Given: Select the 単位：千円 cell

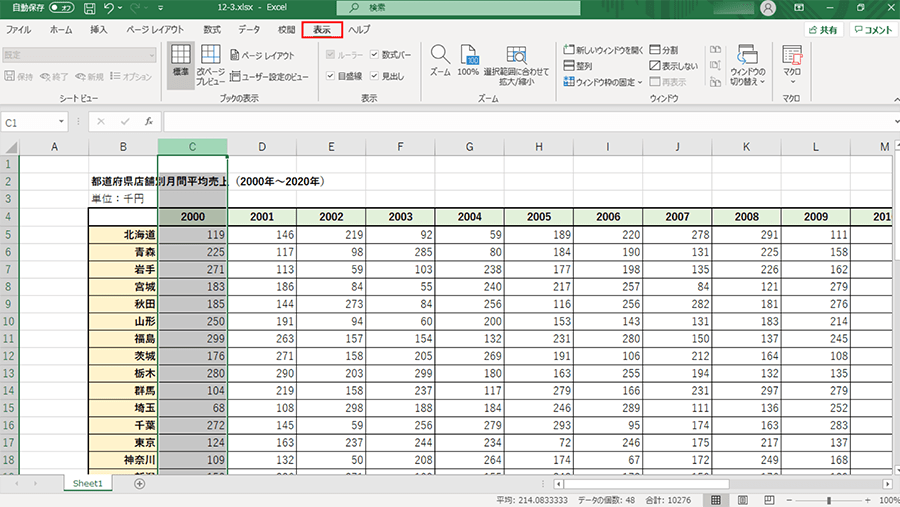Looking at the screenshot, I should coord(123,199).
